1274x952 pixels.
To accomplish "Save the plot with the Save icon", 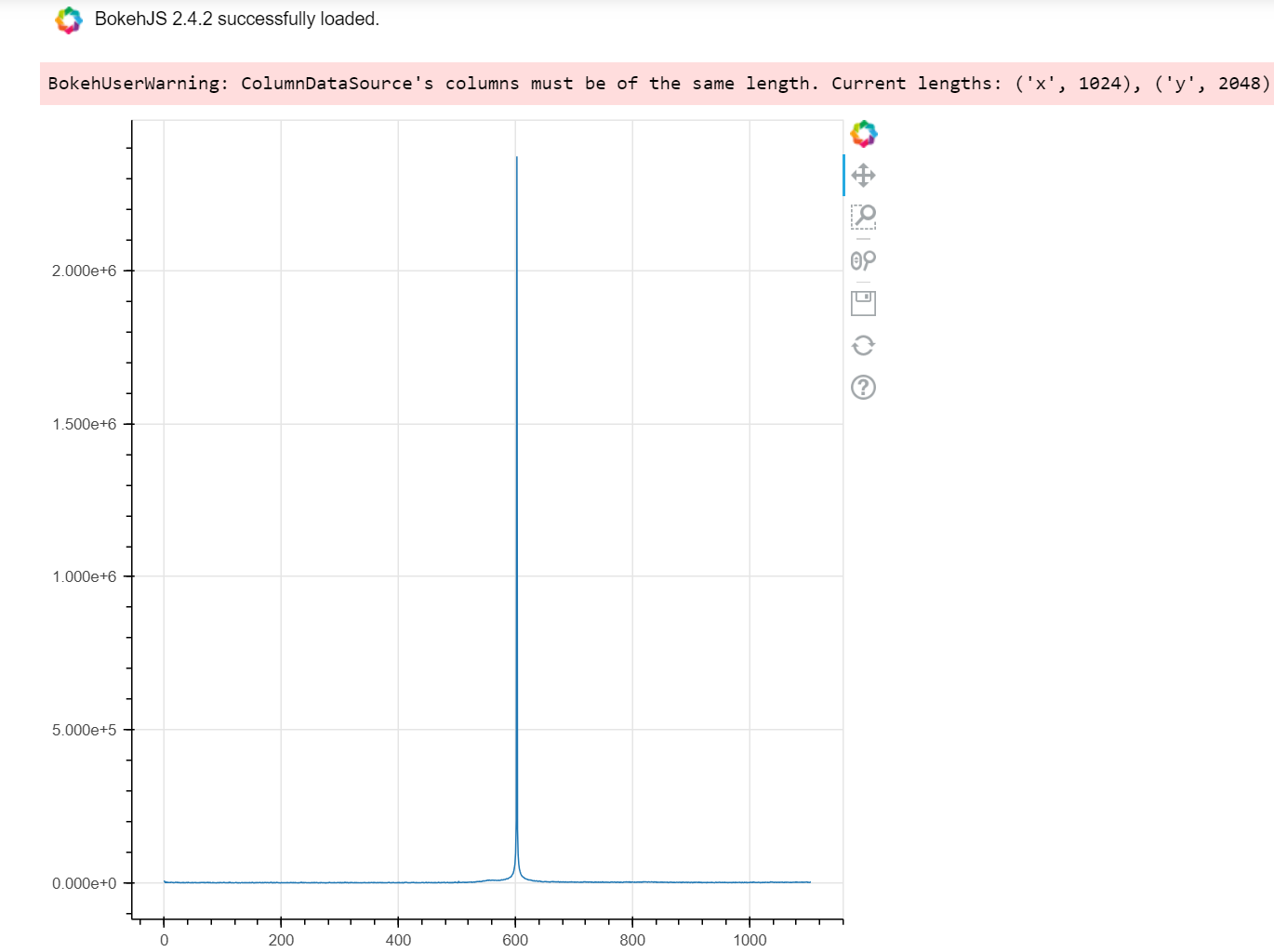I will point(864,303).
